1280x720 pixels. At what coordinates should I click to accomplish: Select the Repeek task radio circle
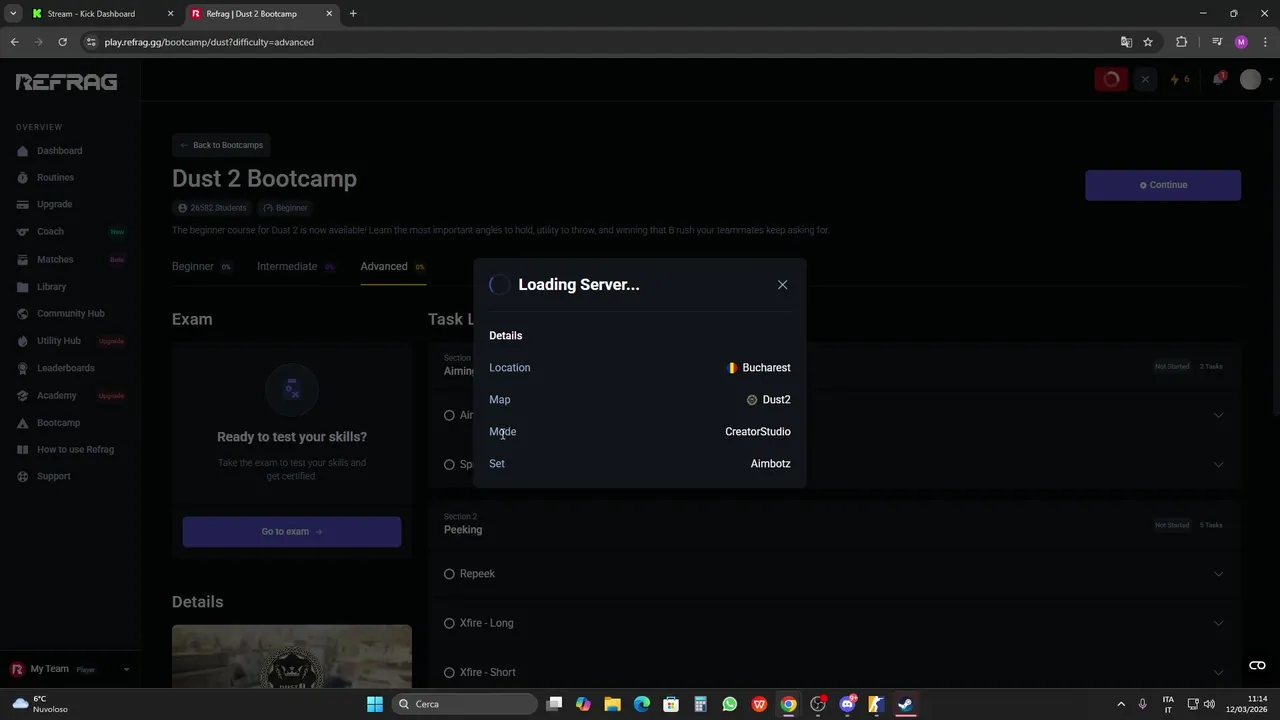click(449, 574)
